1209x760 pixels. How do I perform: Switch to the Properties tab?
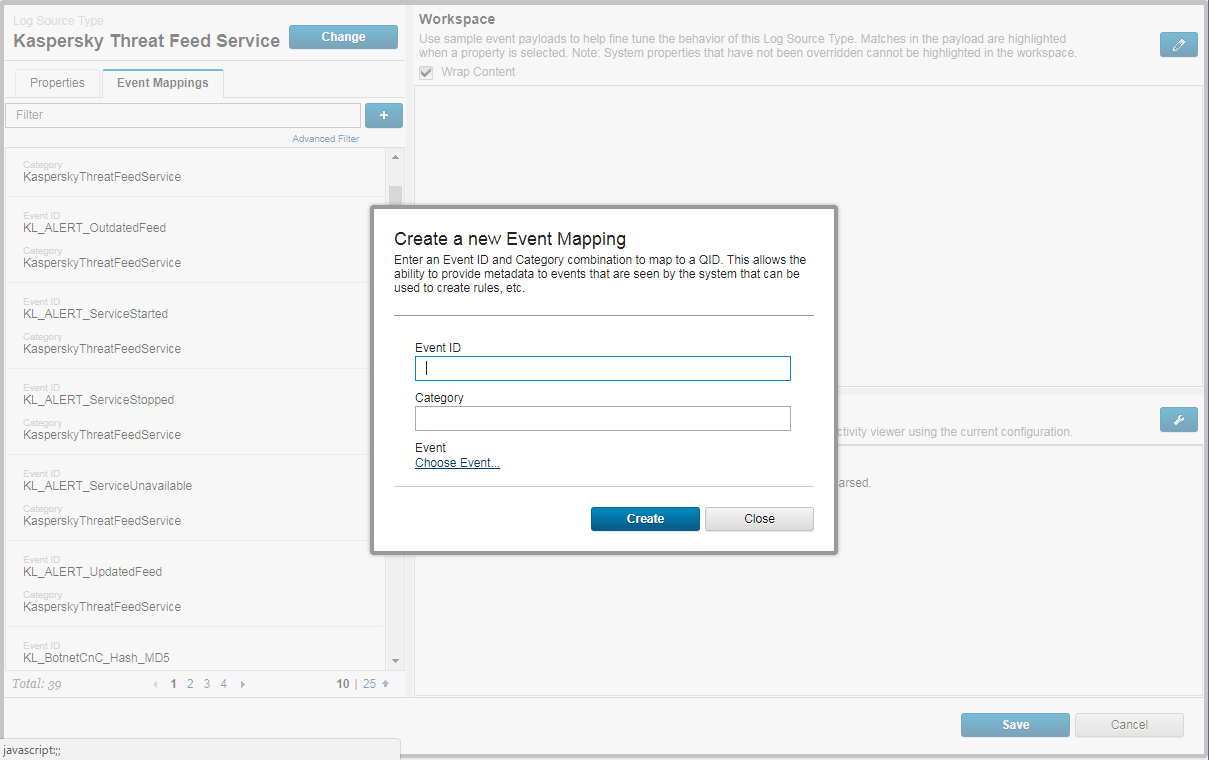[x=57, y=83]
